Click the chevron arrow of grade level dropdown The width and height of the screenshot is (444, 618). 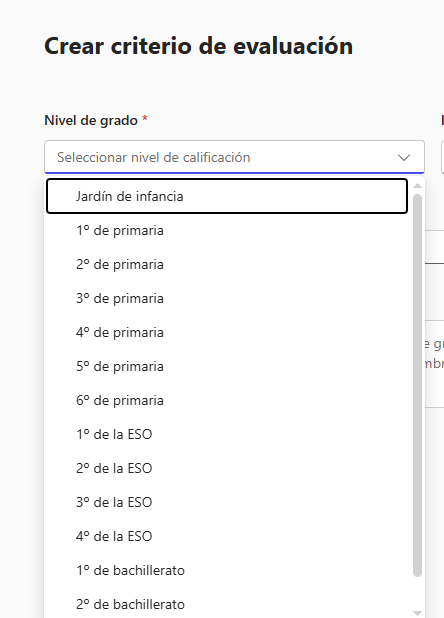pyautogui.click(x=404, y=158)
